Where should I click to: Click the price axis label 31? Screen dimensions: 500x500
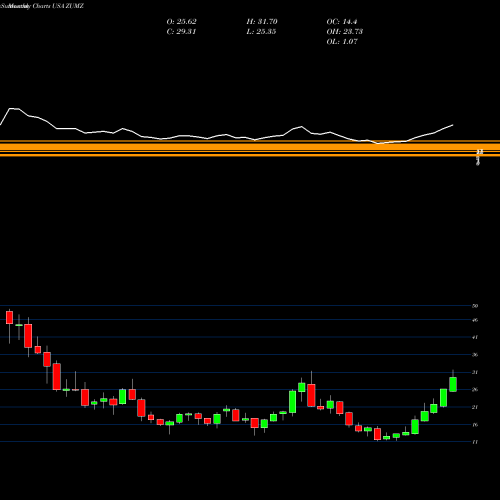click(475, 372)
